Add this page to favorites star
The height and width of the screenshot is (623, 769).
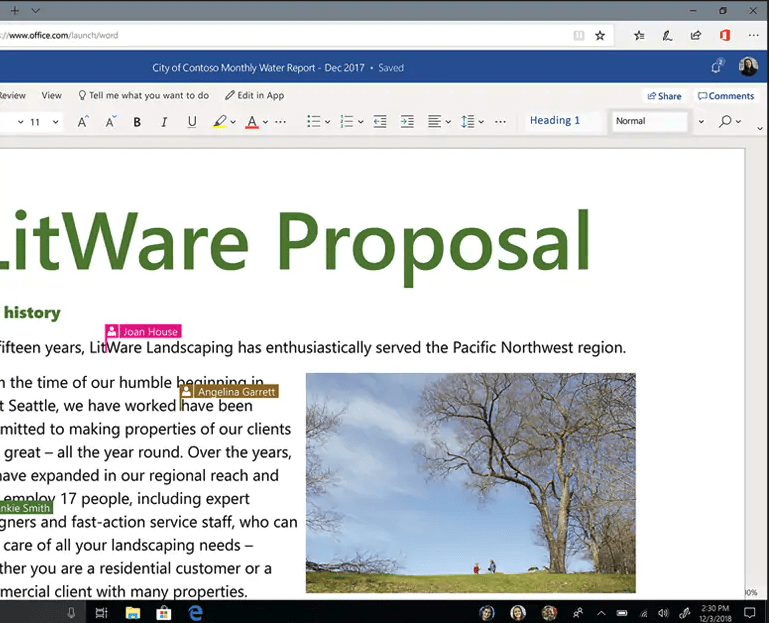600,35
